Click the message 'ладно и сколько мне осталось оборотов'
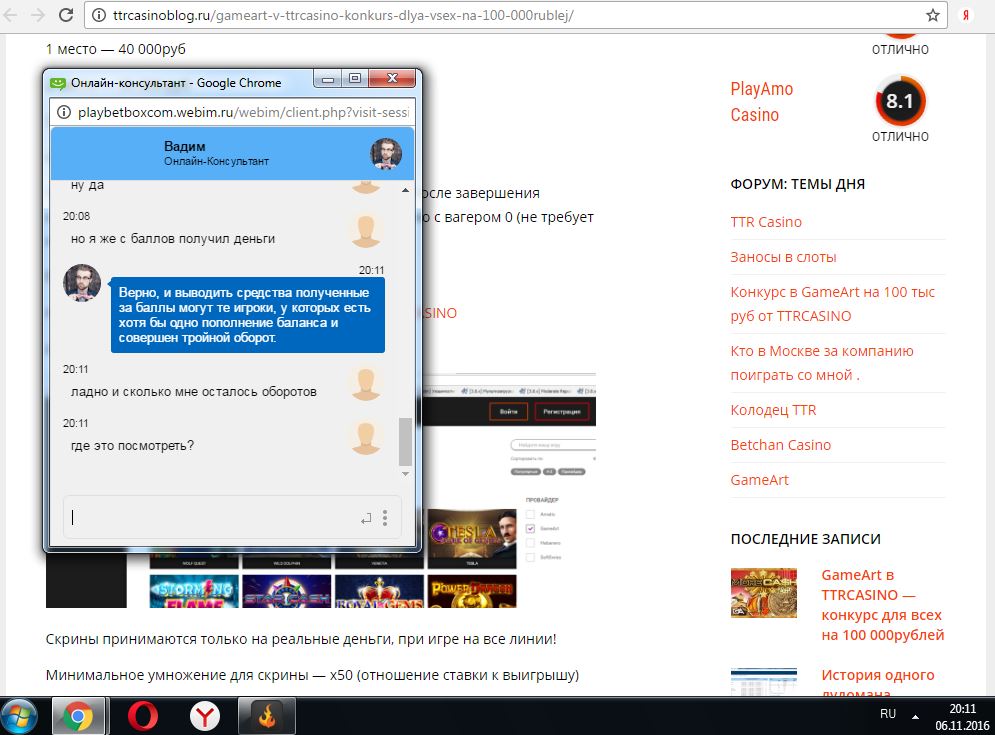The width and height of the screenshot is (995, 735). click(194, 392)
